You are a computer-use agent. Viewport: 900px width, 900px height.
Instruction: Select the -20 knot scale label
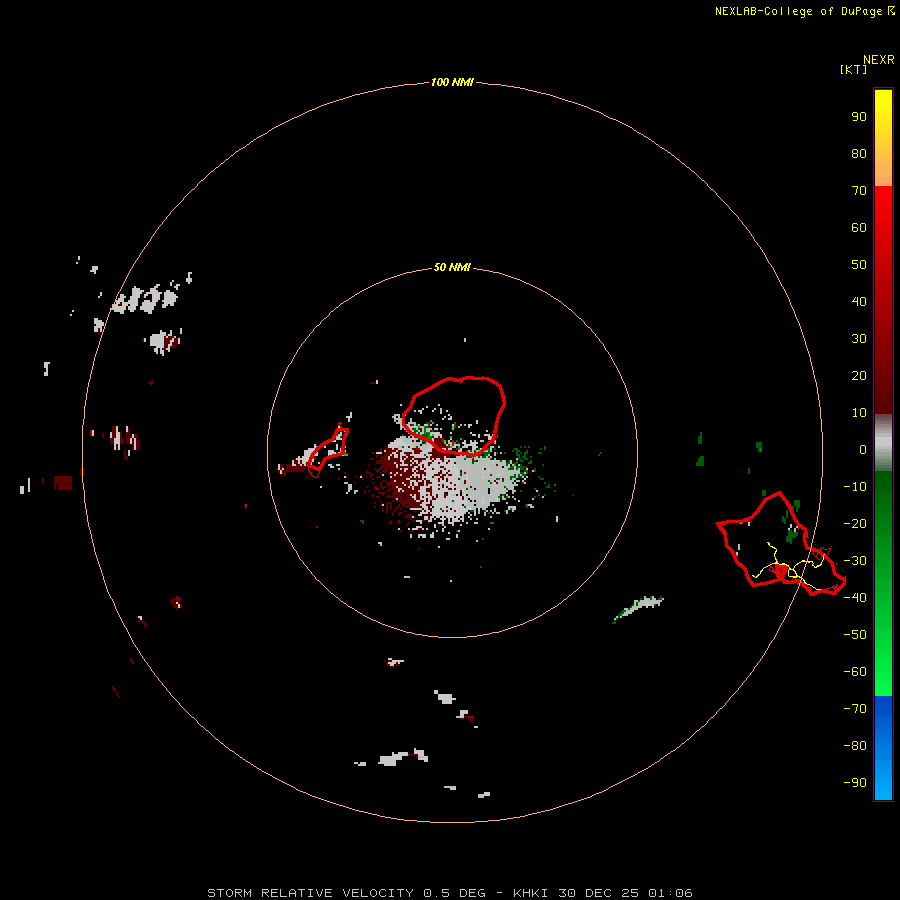point(855,523)
